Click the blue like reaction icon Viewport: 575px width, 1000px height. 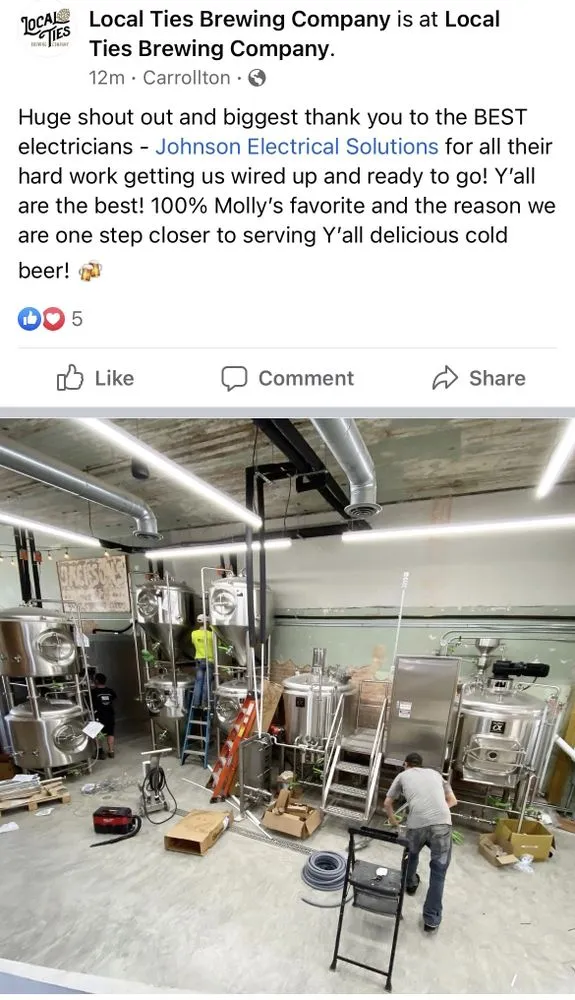tap(30, 318)
